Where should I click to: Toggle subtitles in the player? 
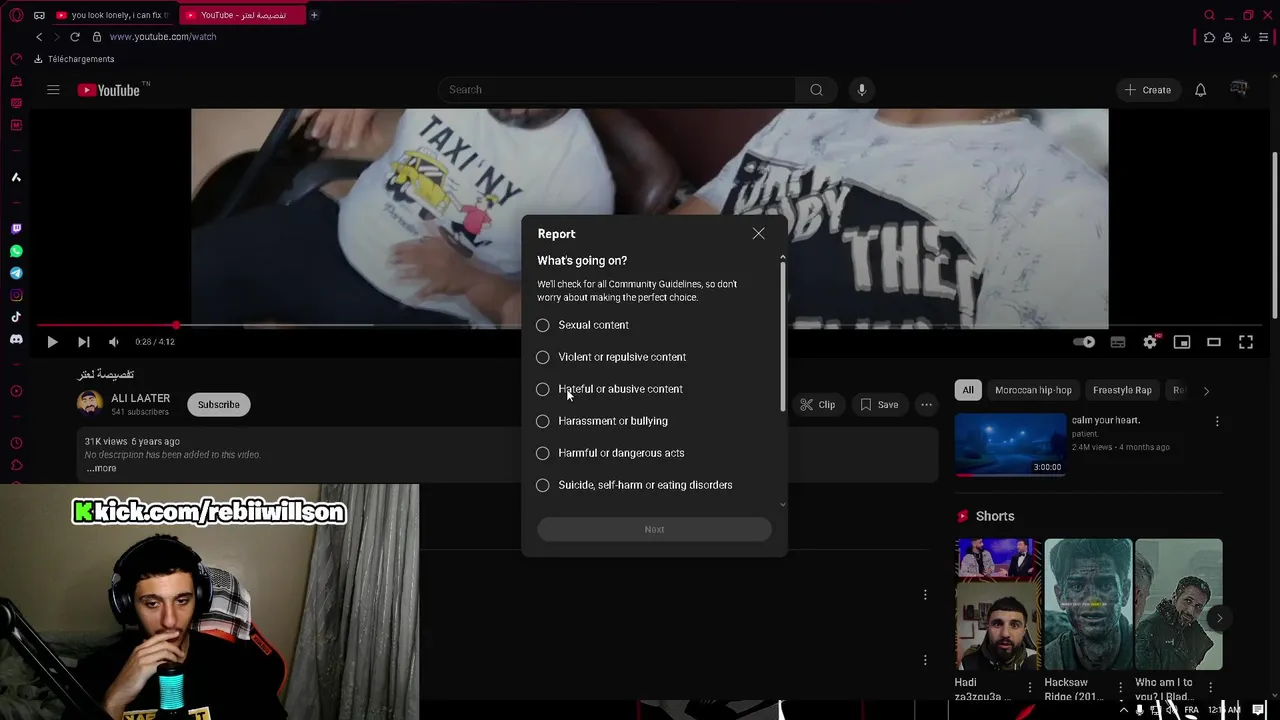click(1118, 342)
